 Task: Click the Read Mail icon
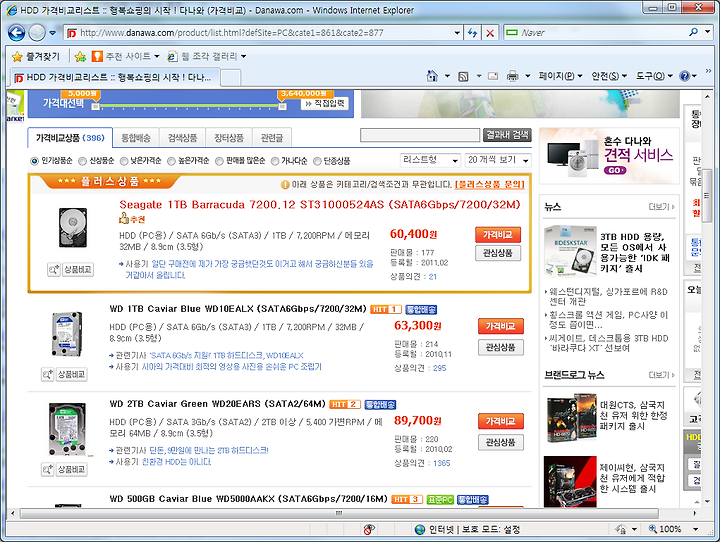click(493, 76)
